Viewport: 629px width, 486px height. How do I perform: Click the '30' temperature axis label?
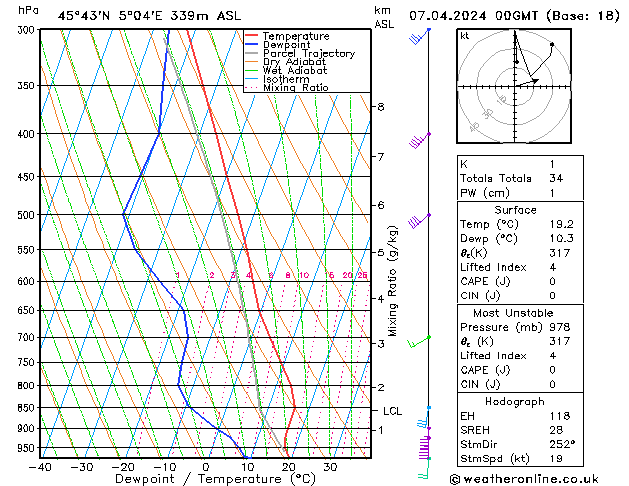[330, 467]
